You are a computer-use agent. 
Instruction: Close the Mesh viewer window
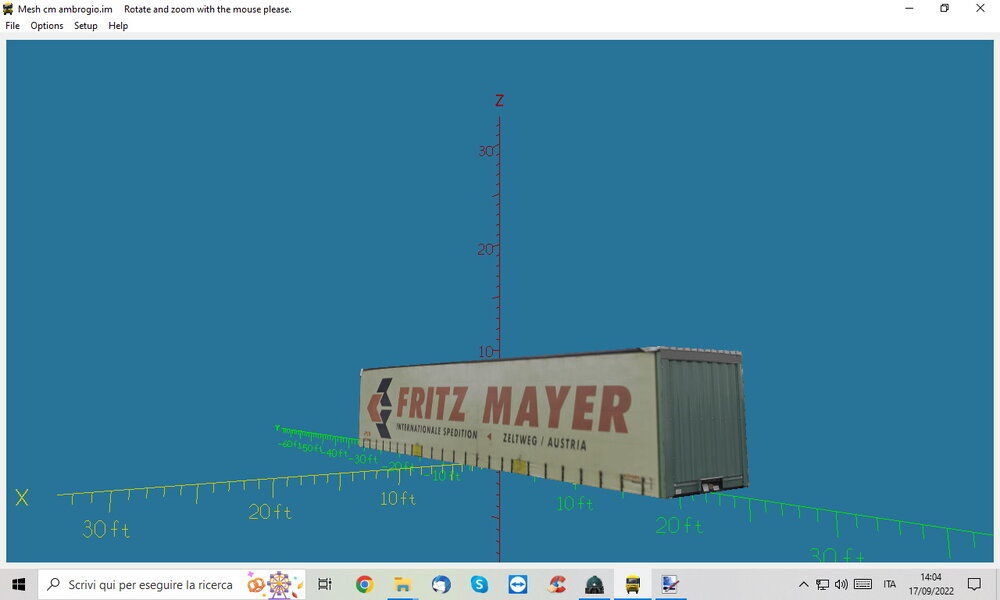coord(980,8)
